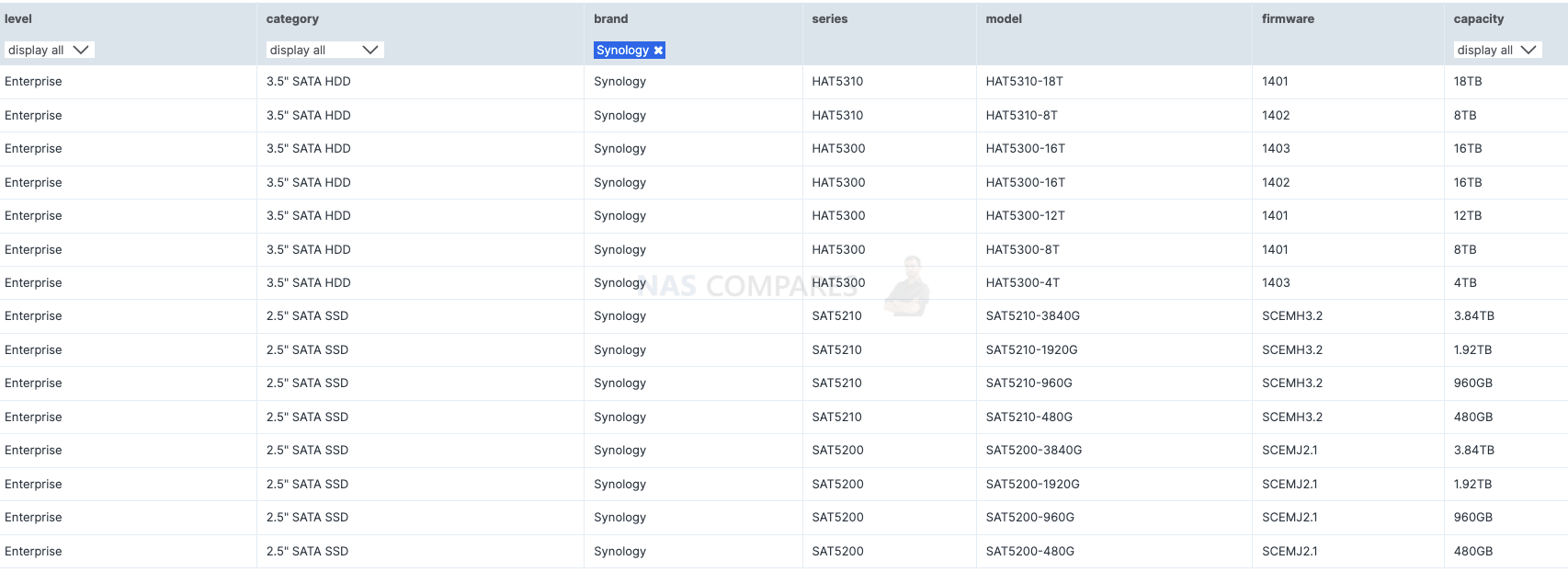Viewport: 1568px width, 572px height.
Task: Click the firmware column header
Action: click(x=1288, y=18)
